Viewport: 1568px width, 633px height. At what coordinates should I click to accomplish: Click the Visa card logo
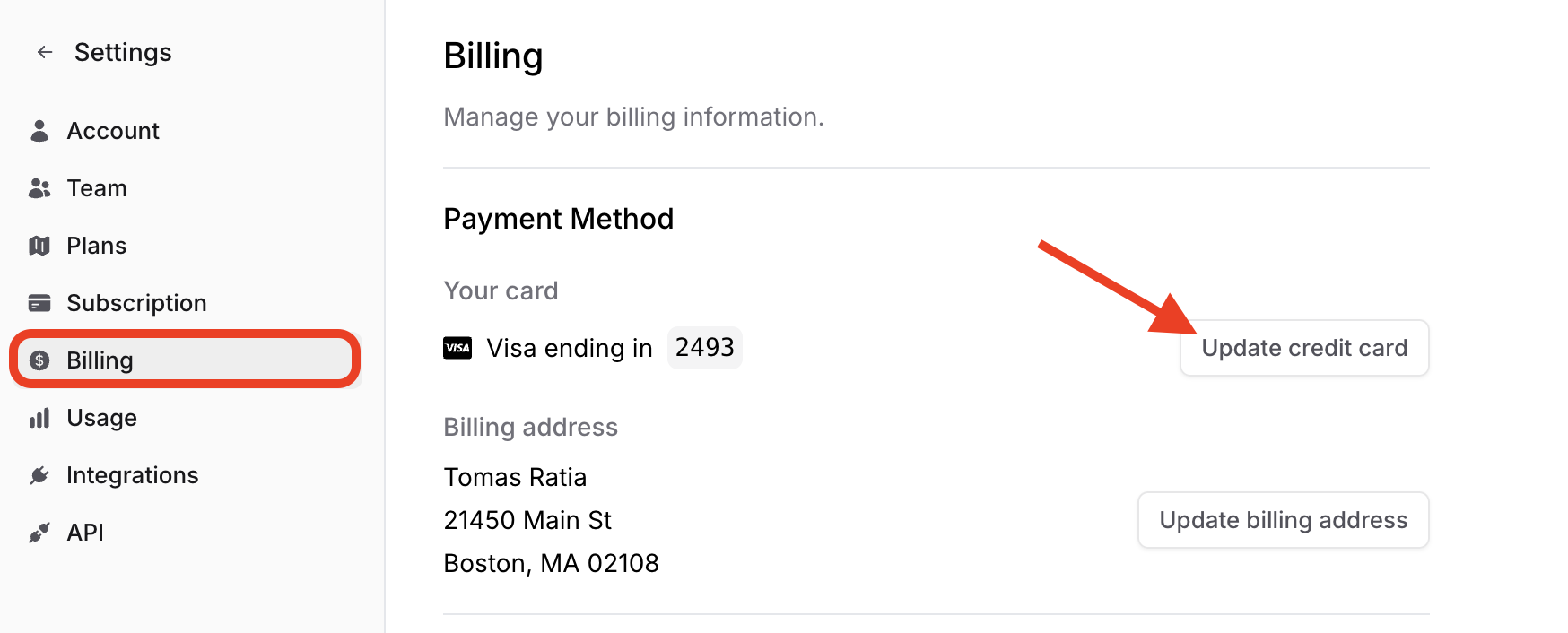point(457,348)
